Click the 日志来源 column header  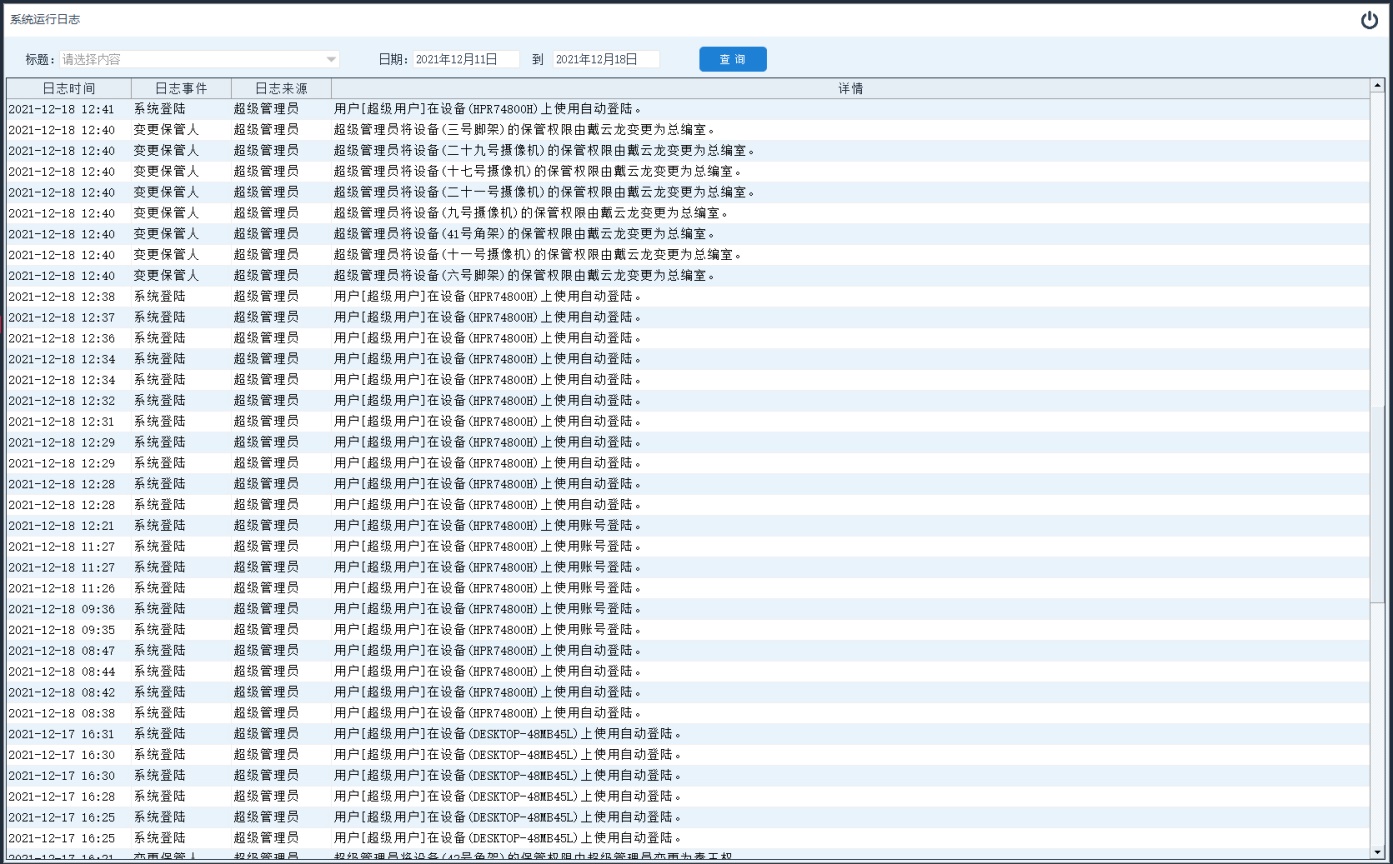tap(281, 89)
